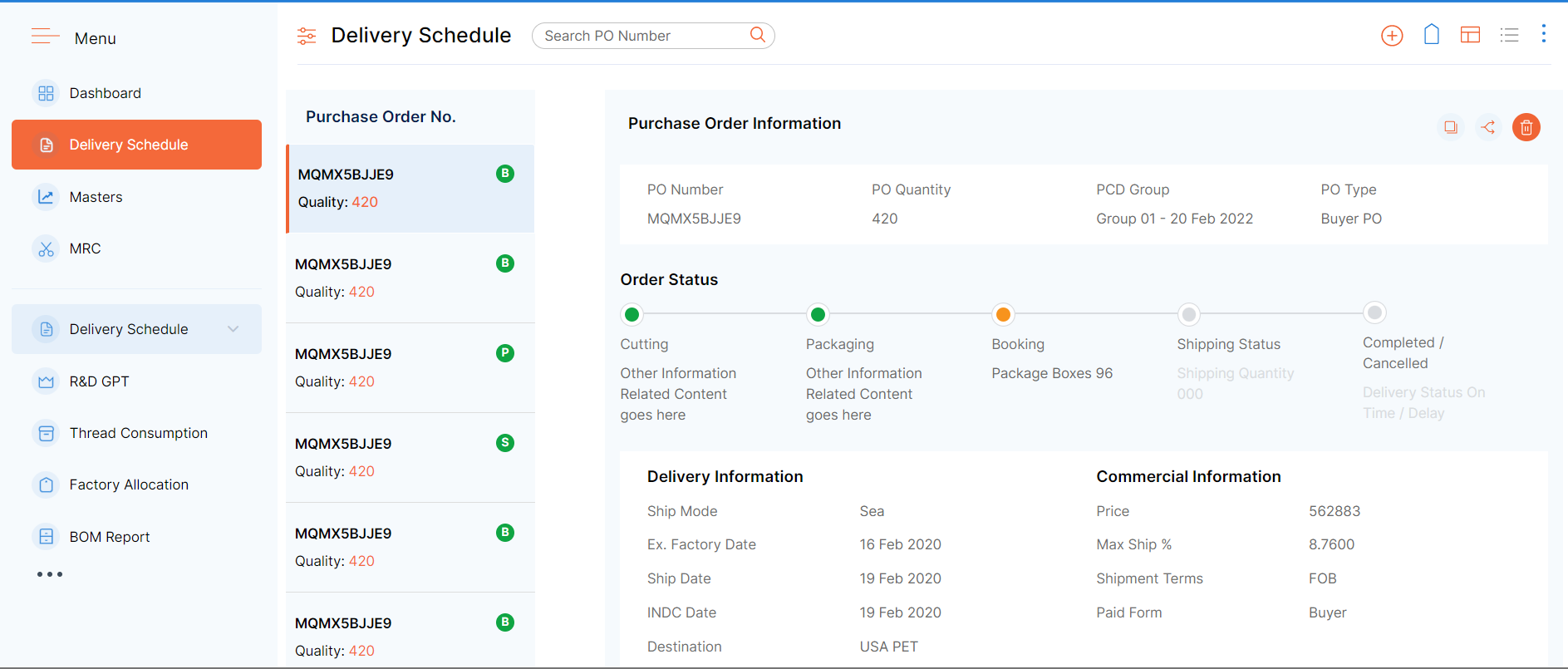
Task: Click the blue bookmark icon in header
Action: click(x=1431, y=35)
